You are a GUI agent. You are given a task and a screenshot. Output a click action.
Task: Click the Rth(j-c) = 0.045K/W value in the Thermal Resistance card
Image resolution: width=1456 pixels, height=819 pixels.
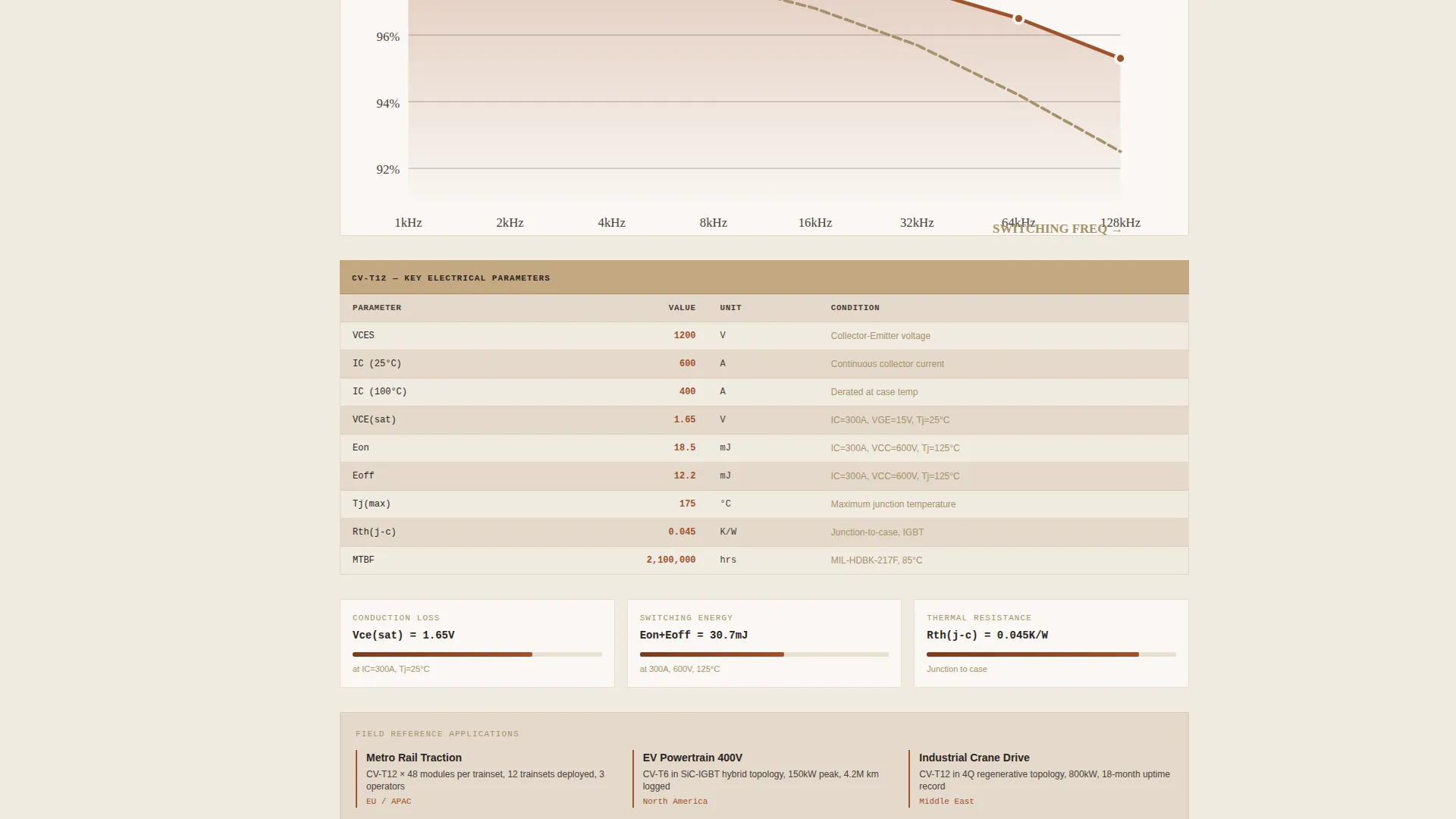point(987,635)
